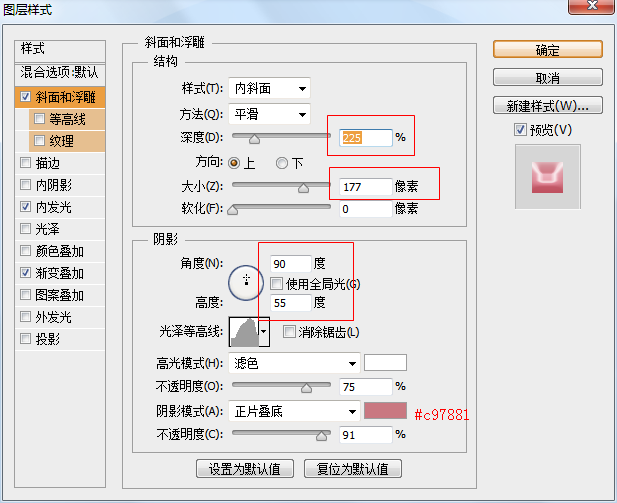
Task: Click the 大小 value input field
Action: tap(365, 186)
